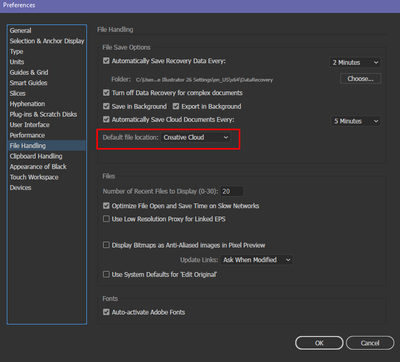Open the 5 Minutes cloud save dropdown
The height and width of the screenshot is (362, 400).
click(x=356, y=121)
